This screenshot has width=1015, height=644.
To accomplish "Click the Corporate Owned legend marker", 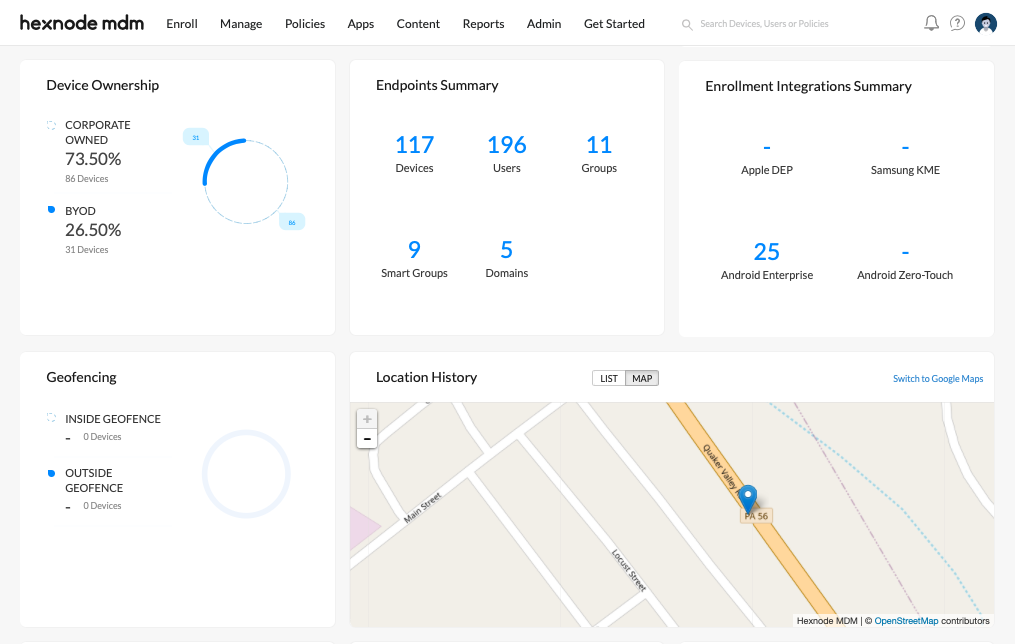I will 51,125.
